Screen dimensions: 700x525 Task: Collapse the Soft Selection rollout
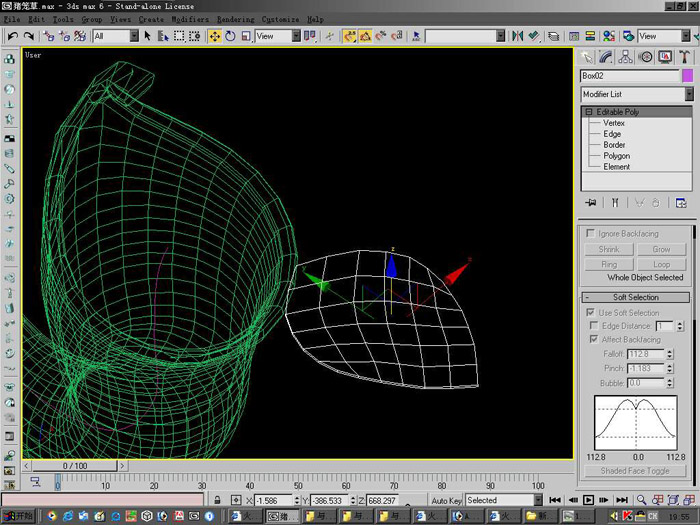(x=636, y=297)
